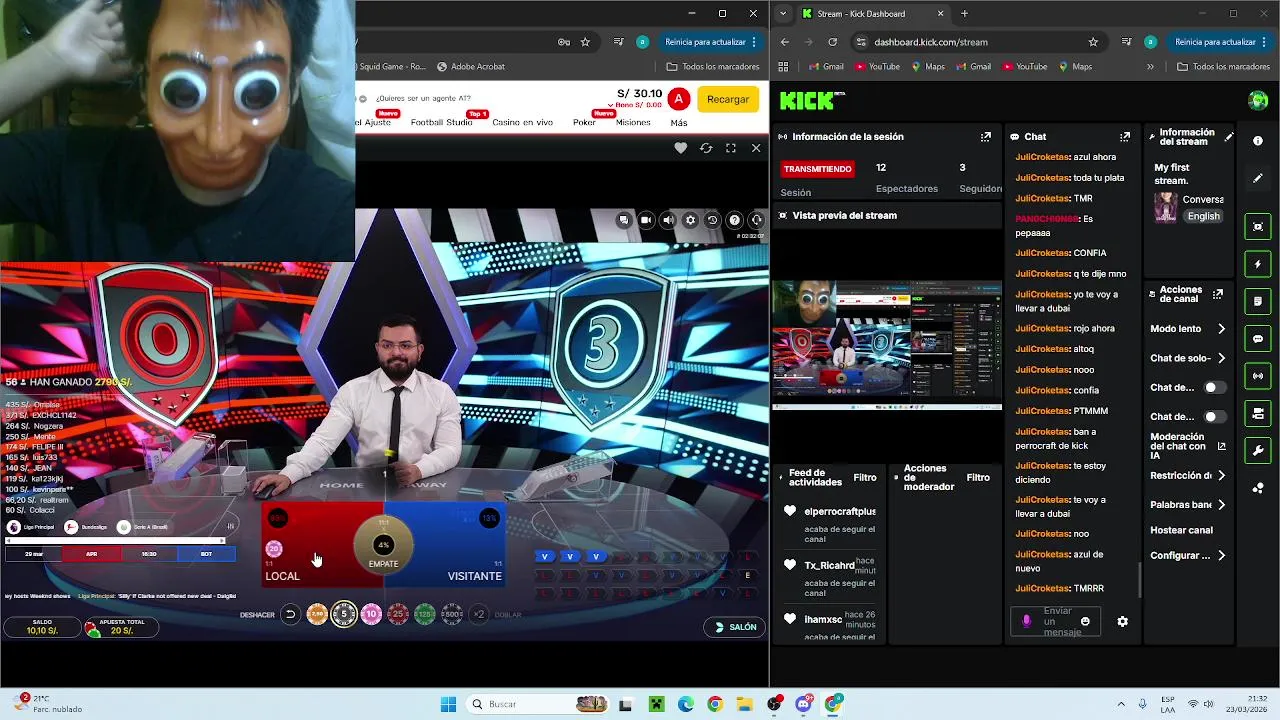The image size is (1280, 720).
Task: Select the 500 chip
Action: tap(452, 614)
